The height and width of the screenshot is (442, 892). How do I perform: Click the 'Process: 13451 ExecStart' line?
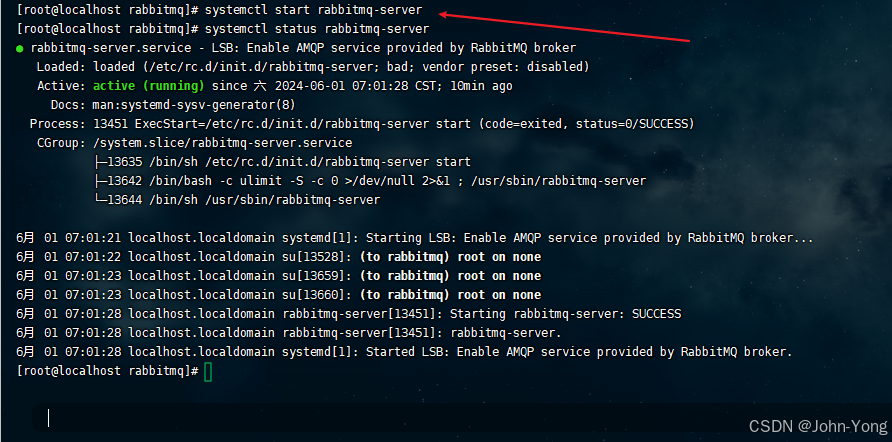(x=362, y=124)
